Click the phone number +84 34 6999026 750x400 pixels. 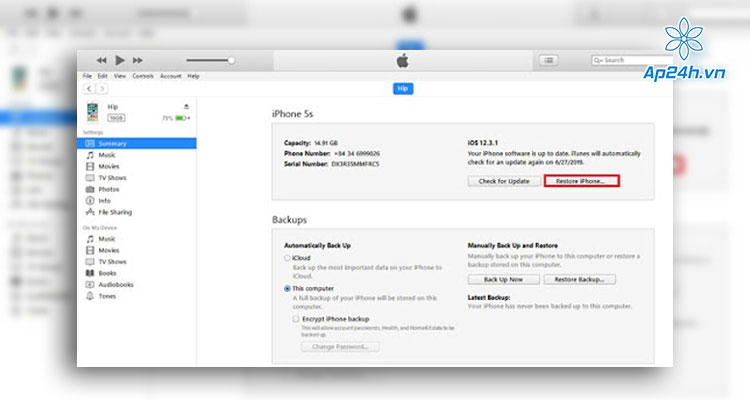(357, 154)
